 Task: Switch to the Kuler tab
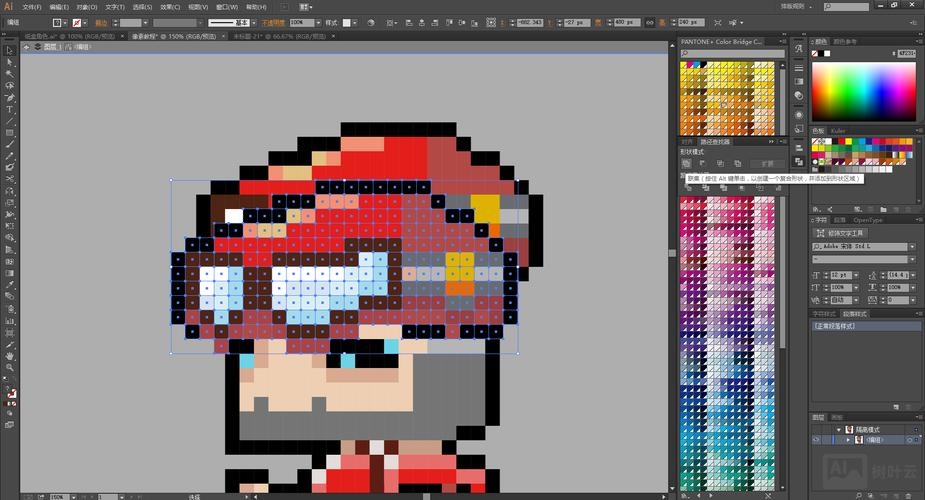(x=838, y=130)
